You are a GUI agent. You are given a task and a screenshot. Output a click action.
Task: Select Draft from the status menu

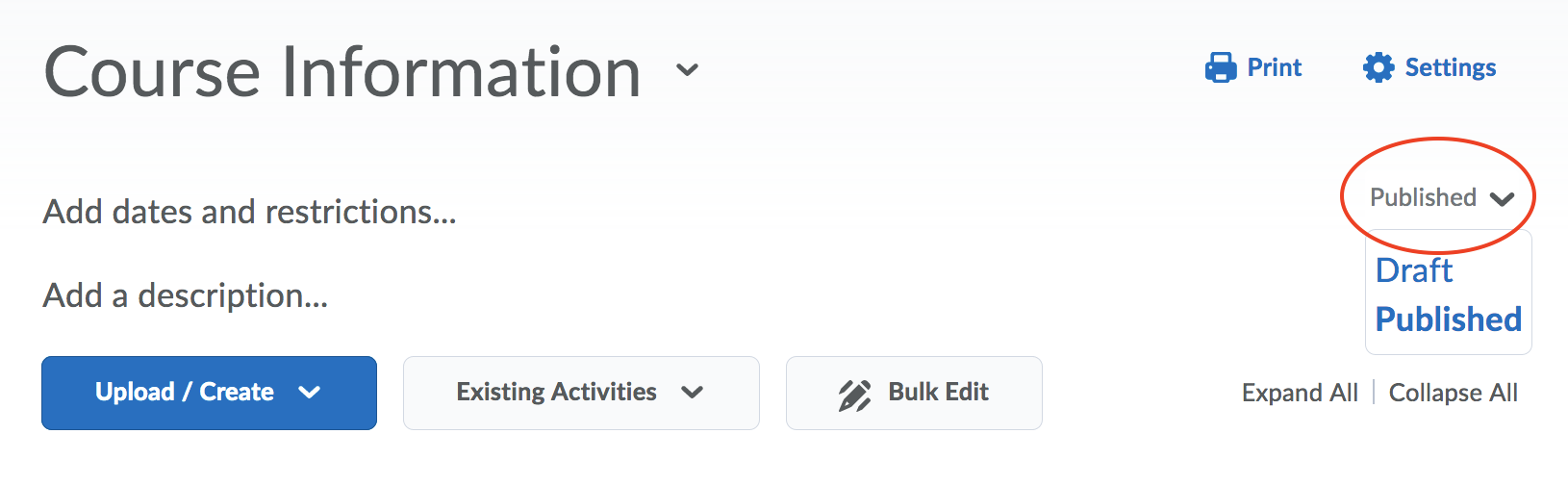[1413, 270]
